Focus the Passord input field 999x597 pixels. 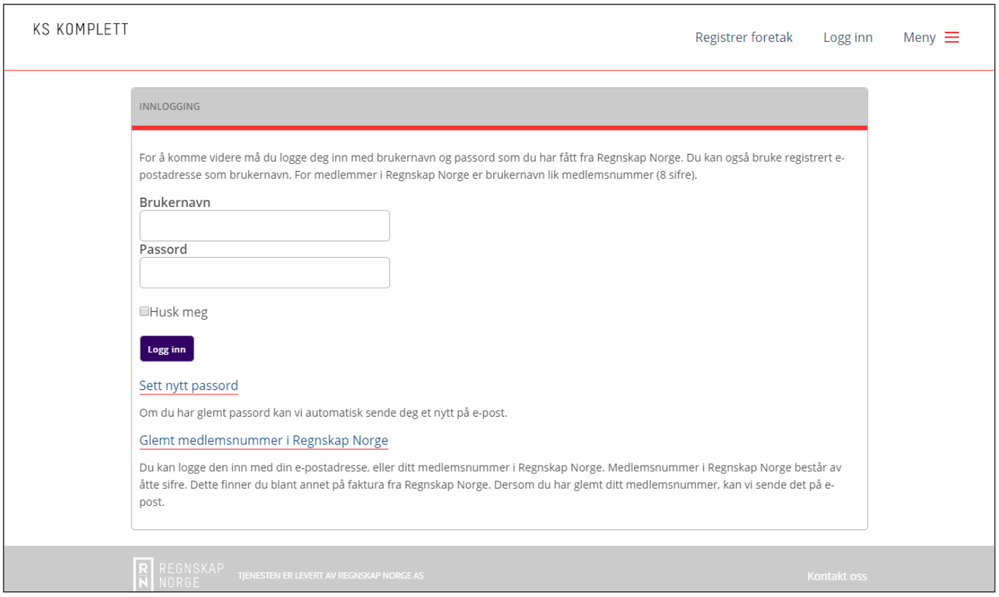pyautogui.click(x=264, y=273)
